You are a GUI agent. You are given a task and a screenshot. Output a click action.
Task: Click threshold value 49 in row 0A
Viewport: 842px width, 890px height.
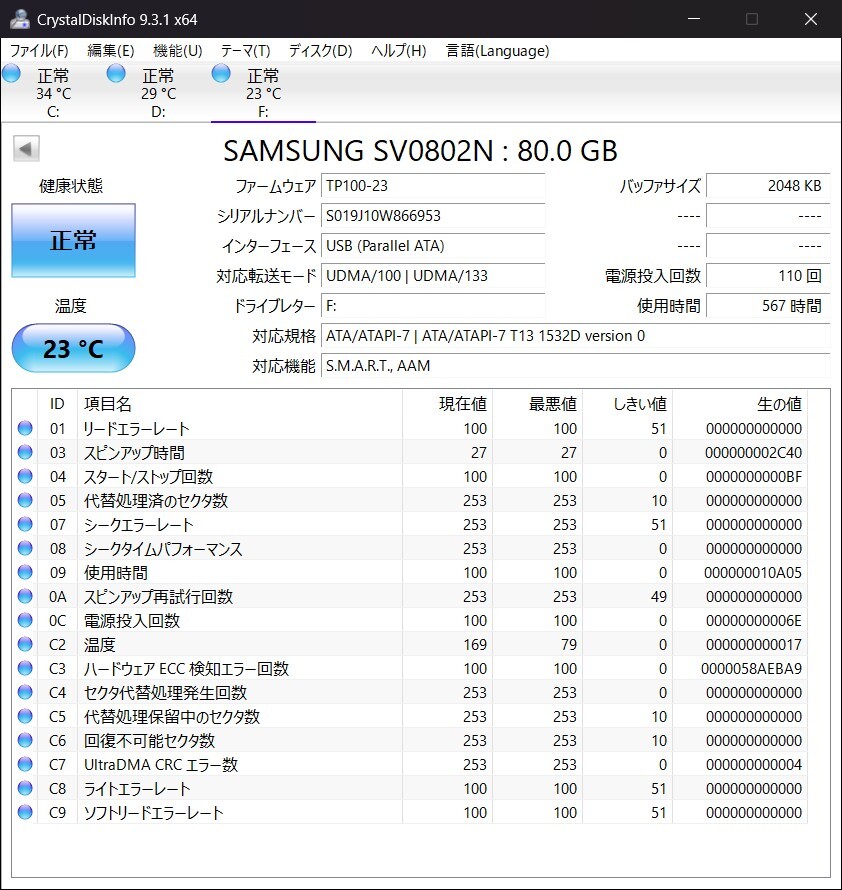659,597
